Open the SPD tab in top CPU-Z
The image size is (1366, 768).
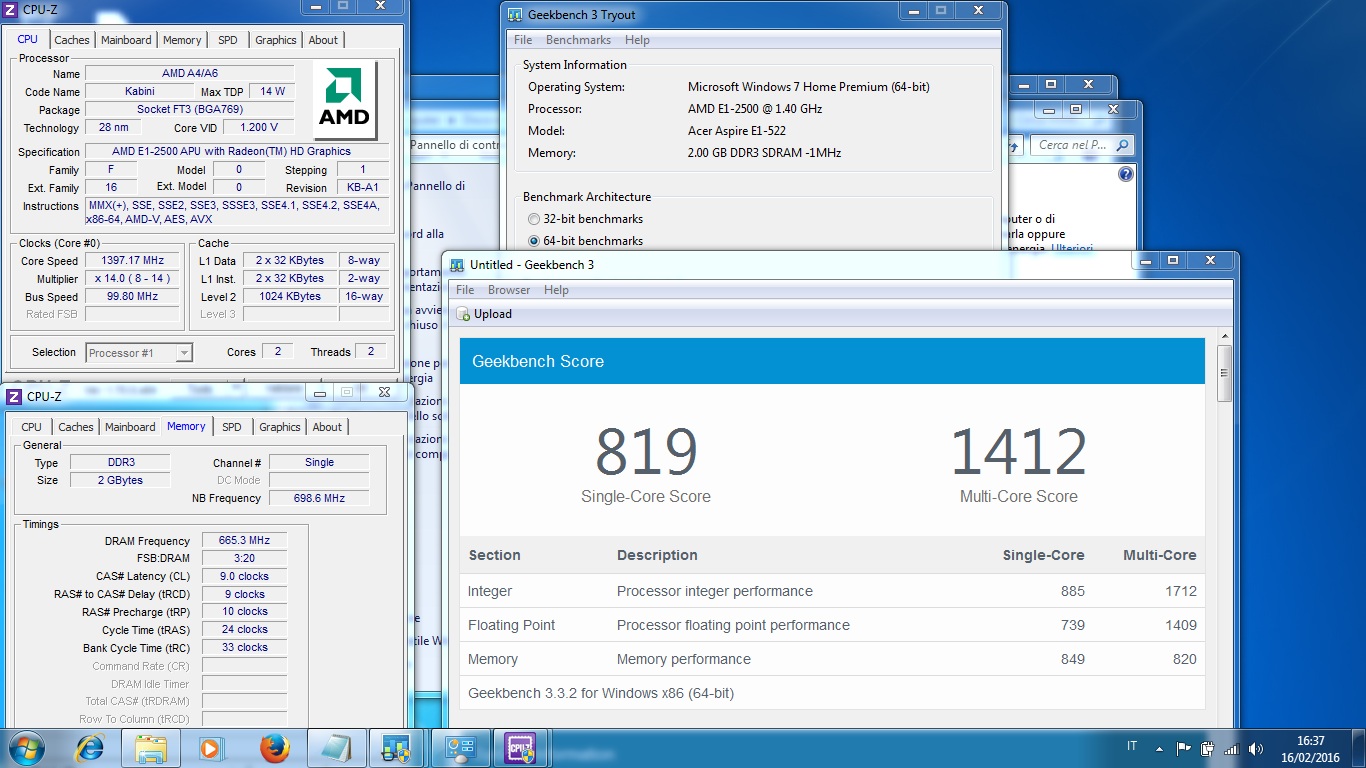pos(228,40)
